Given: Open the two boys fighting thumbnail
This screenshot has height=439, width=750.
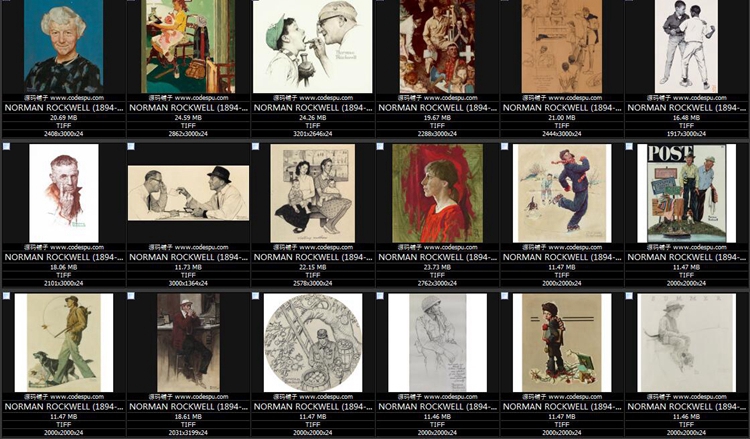Looking at the screenshot, I should coord(686,46).
